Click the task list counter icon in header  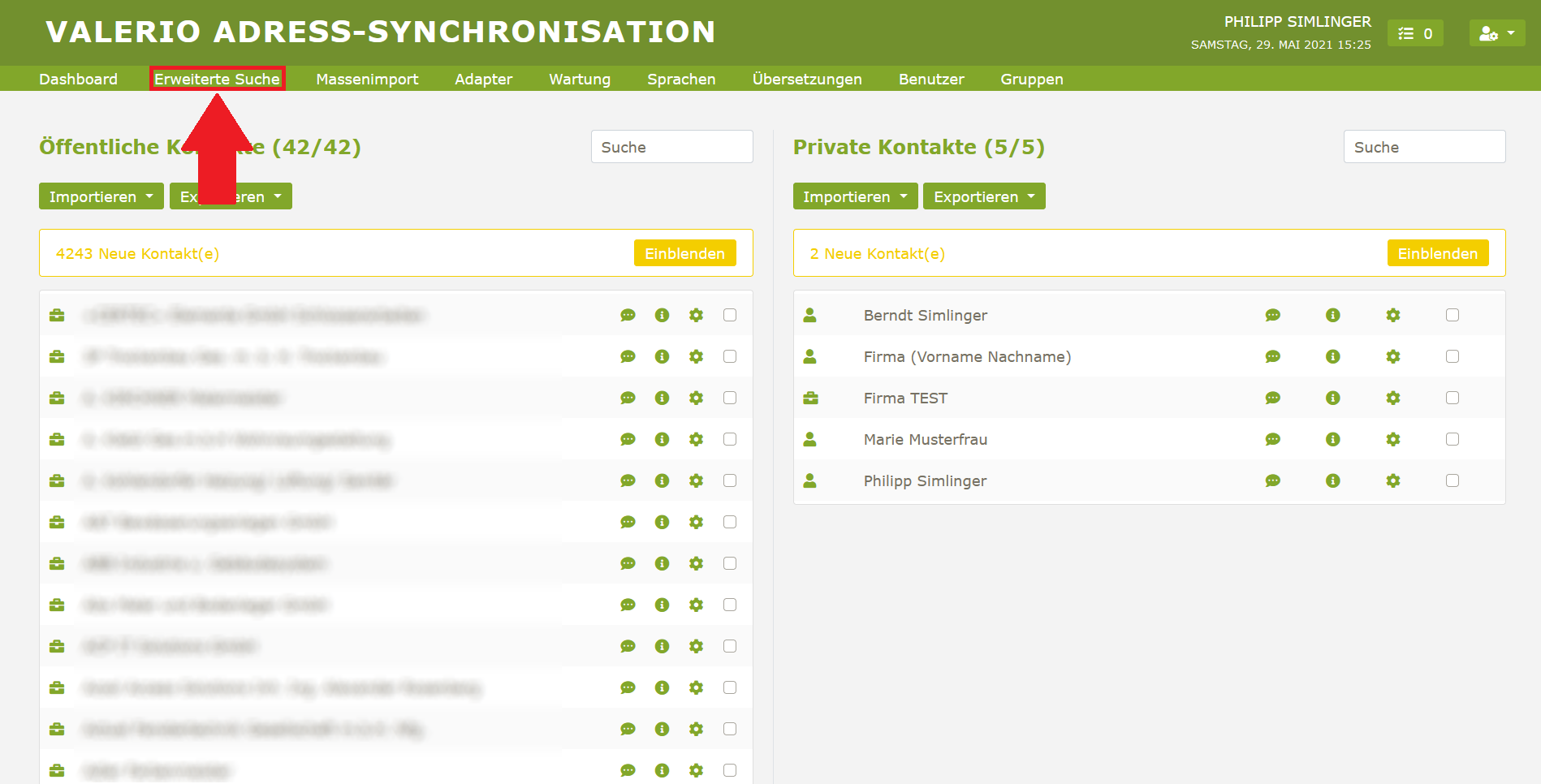[1414, 33]
